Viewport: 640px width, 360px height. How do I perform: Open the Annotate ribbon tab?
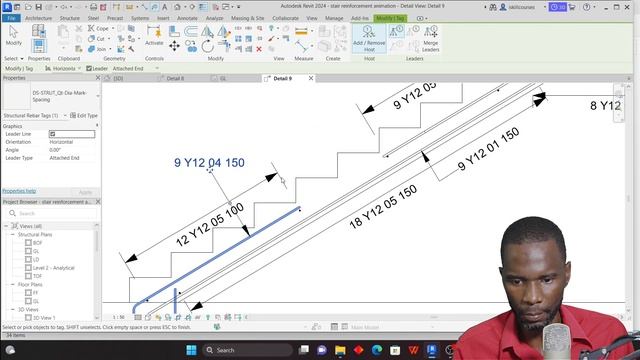pos(187,18)
